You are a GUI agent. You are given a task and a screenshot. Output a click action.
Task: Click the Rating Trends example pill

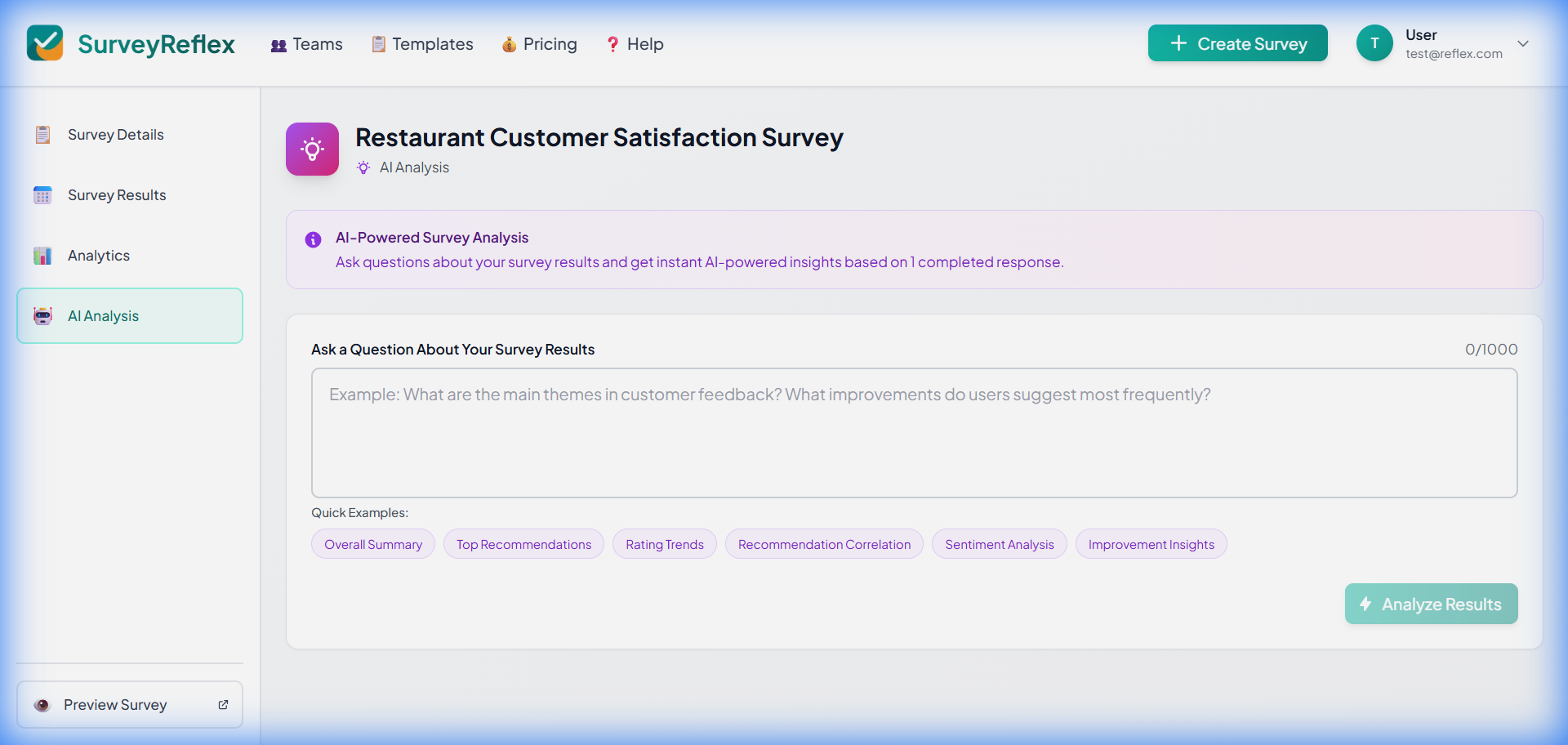664,543
